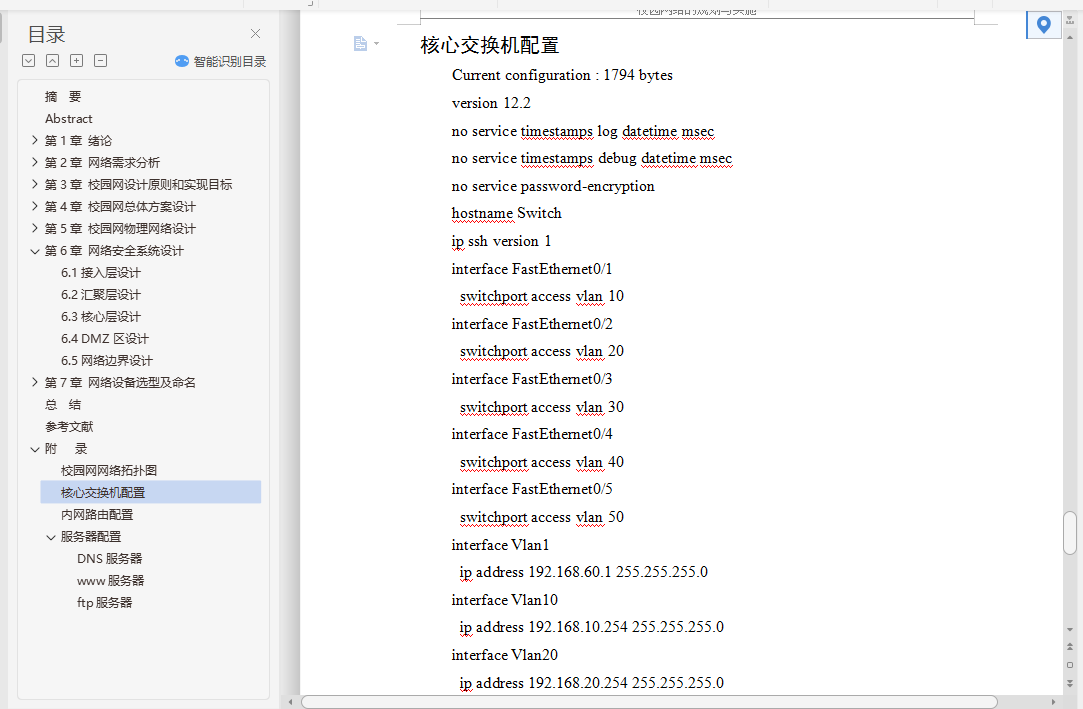
Task: Click the line 'ip ssh version 1'
Action: point(501,241)
